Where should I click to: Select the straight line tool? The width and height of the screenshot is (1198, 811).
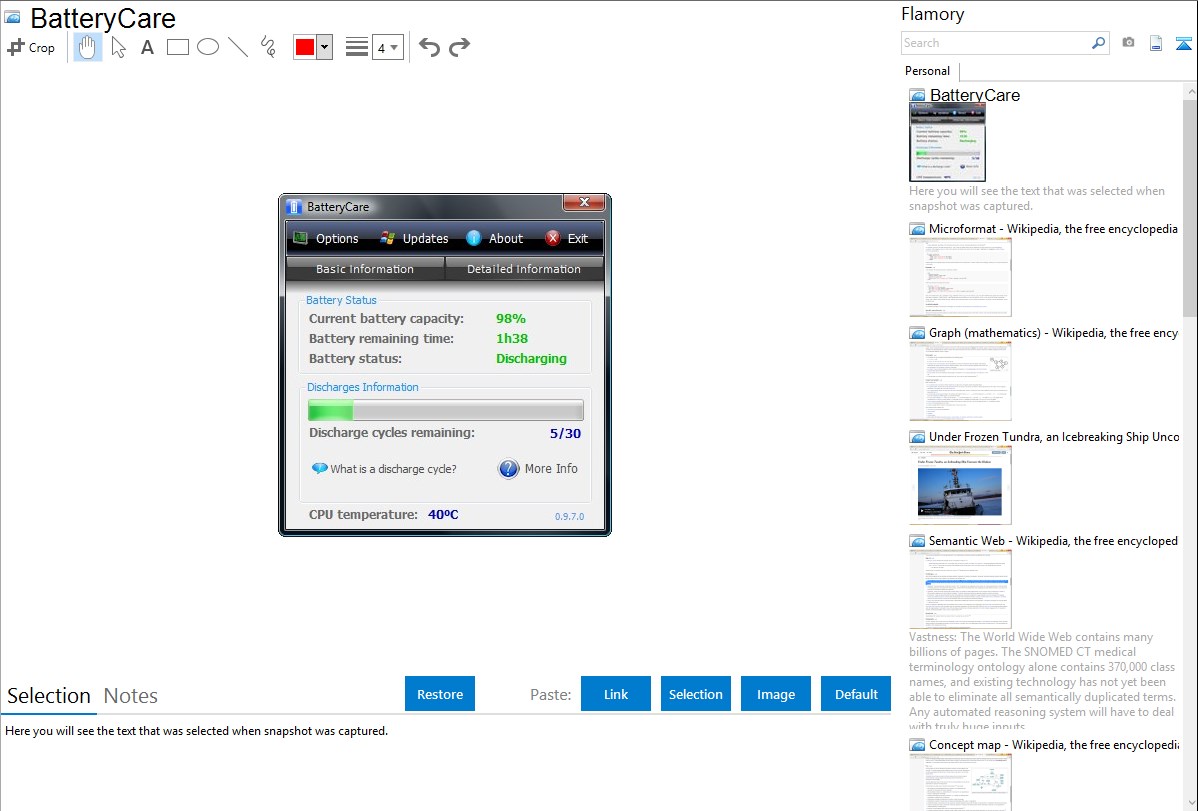[x=238, y=47]
